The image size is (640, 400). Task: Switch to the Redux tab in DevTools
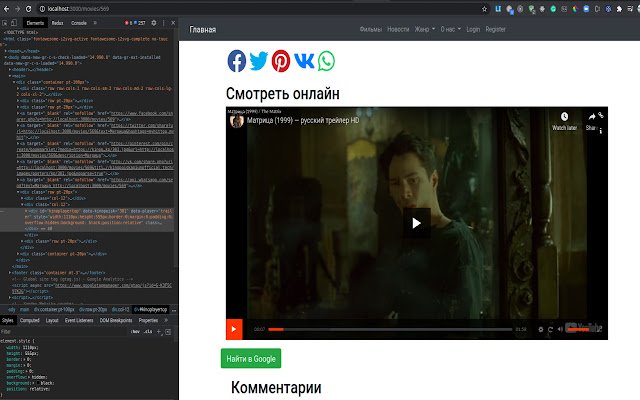[x=58, y=23]
